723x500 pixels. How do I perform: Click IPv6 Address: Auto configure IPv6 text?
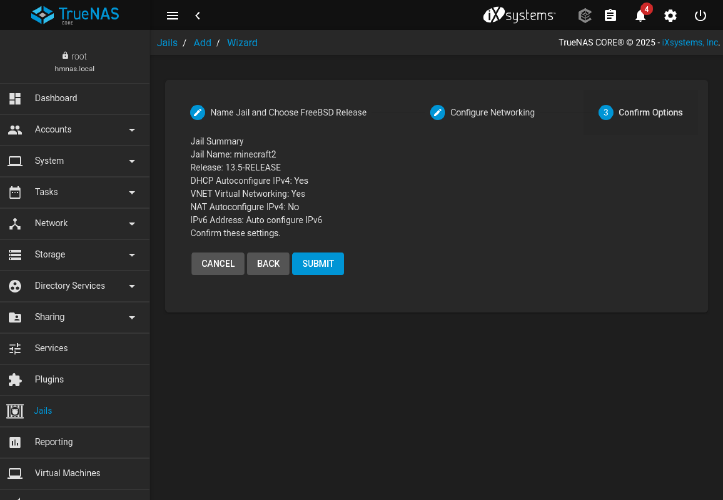pyautogui.click(x=256, y=220)
